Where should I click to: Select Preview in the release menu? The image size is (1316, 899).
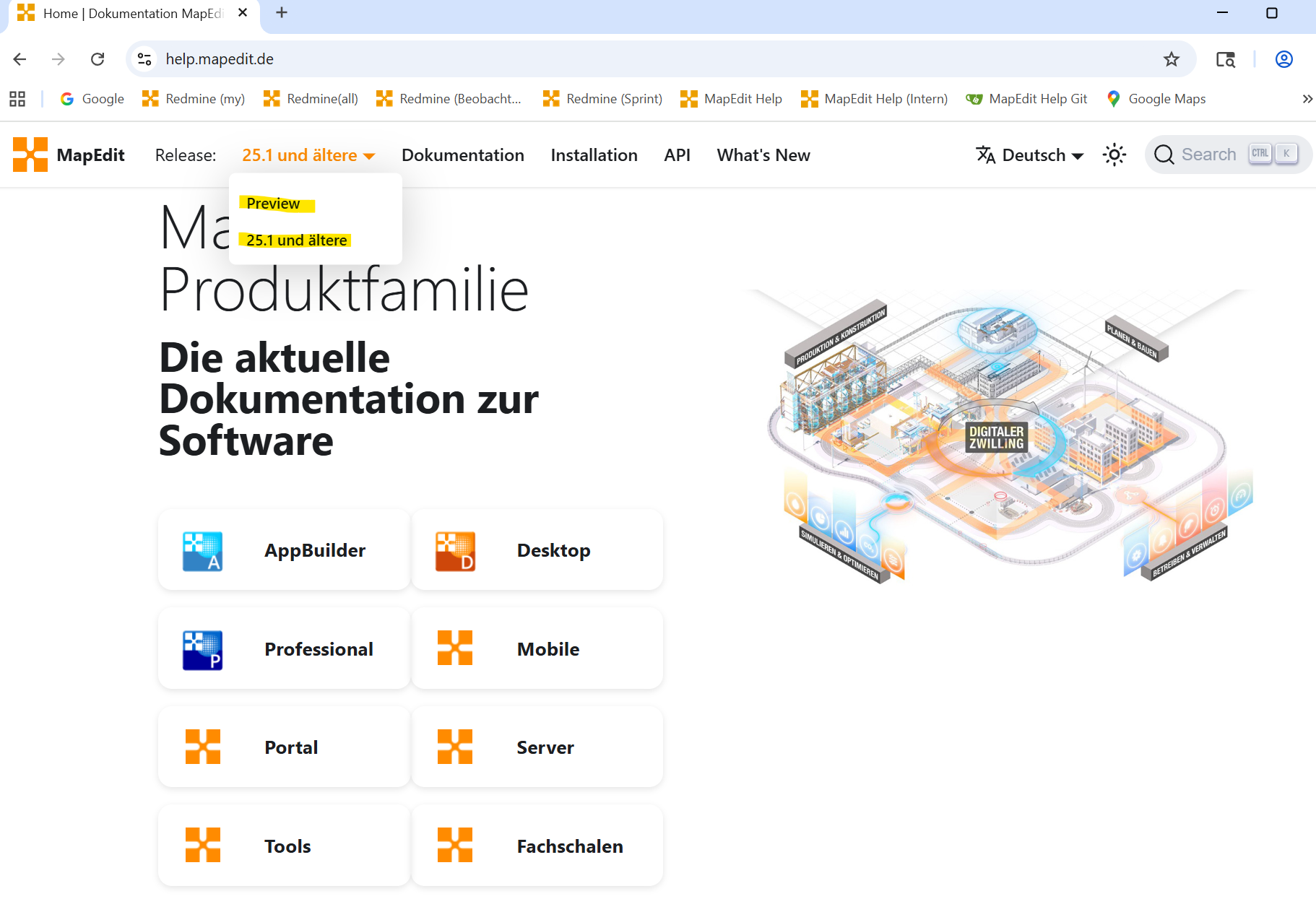(x=273, y=204)
